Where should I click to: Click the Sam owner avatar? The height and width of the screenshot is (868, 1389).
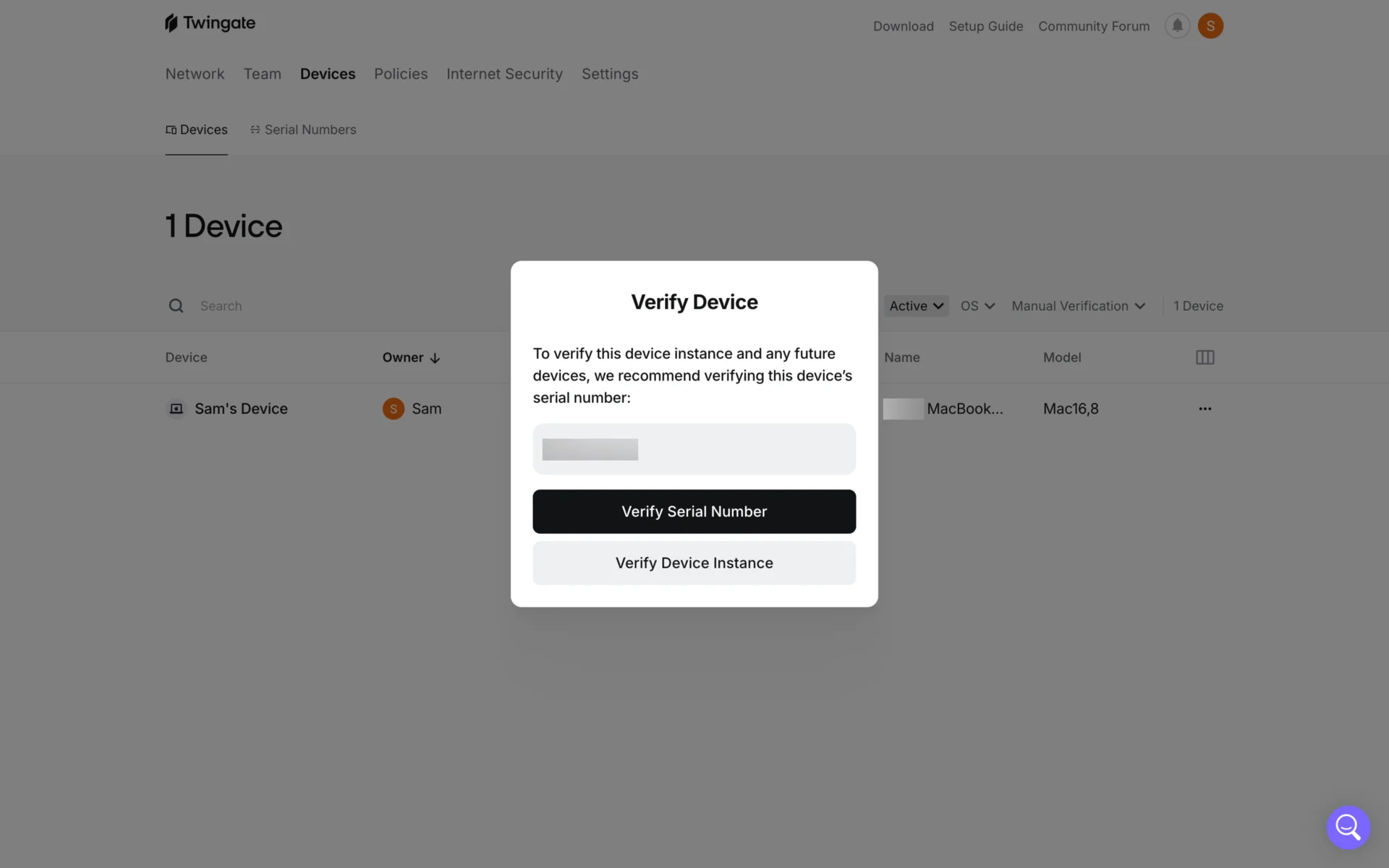tap(393, 409)
